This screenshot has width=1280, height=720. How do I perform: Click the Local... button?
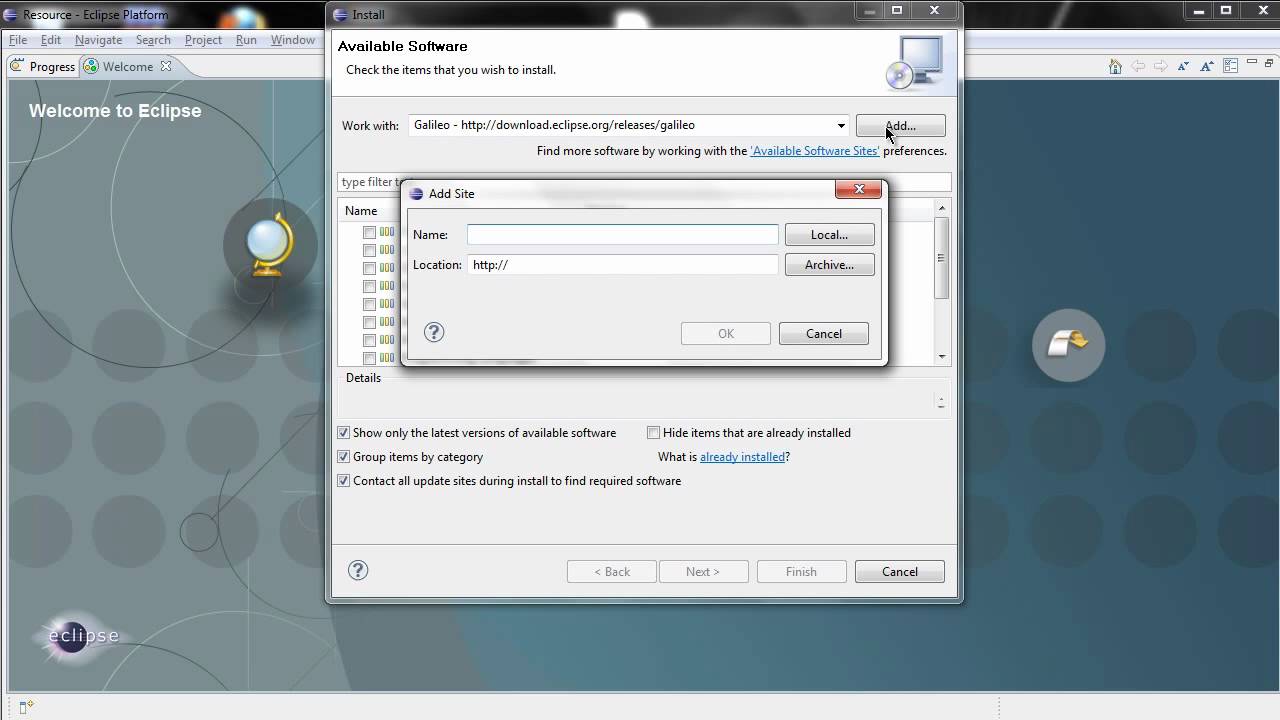tap(829, 235)
